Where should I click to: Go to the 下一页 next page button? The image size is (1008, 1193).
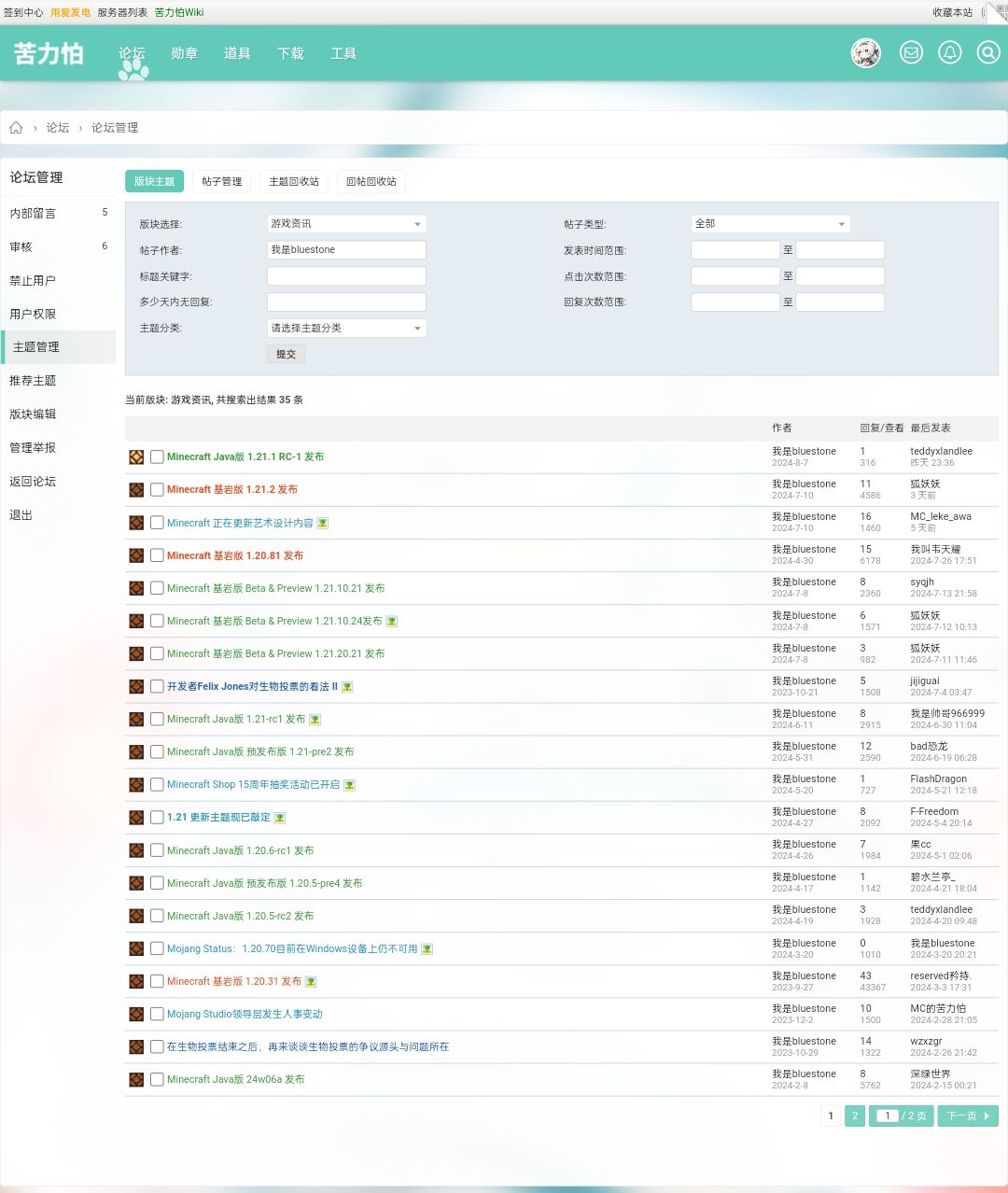click(x=968, y=1116)
